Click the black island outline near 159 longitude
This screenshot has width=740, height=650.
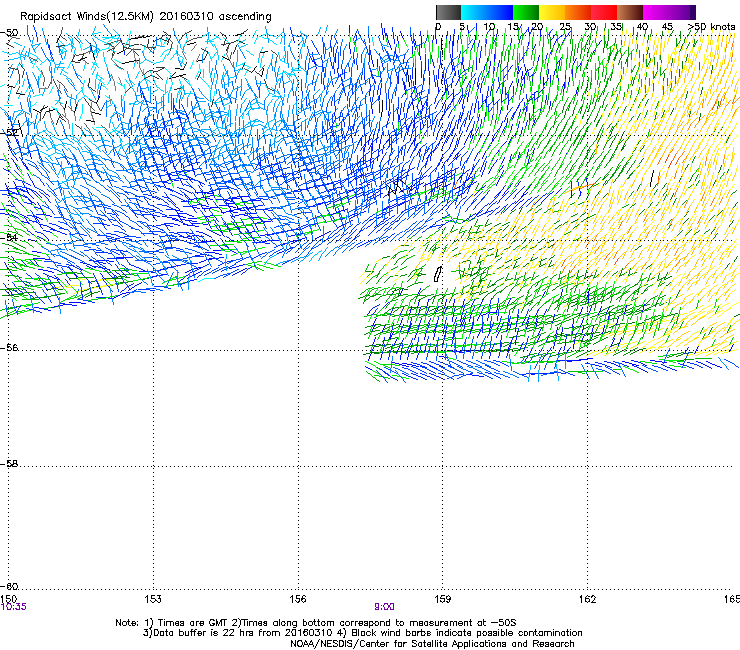click(x=438, y=274)
